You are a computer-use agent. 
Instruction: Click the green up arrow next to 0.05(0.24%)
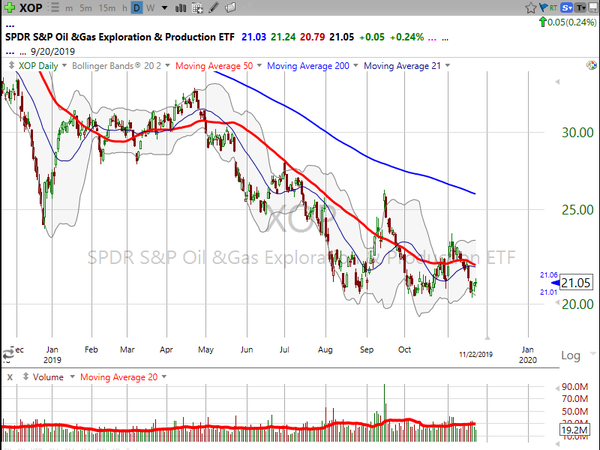[543, 22]
